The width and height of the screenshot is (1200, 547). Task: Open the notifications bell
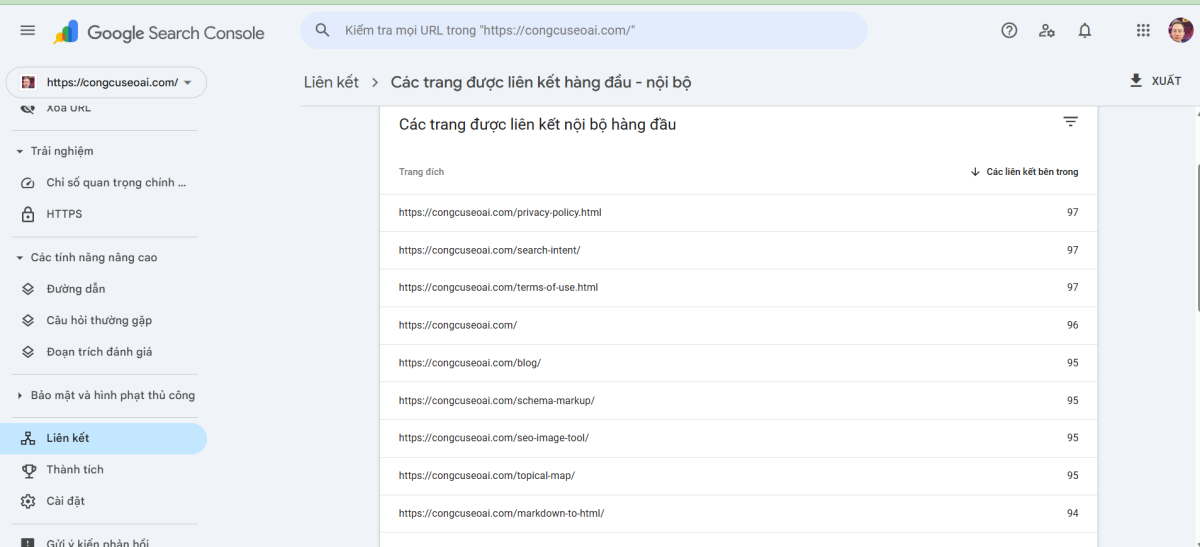[1085, 30]
